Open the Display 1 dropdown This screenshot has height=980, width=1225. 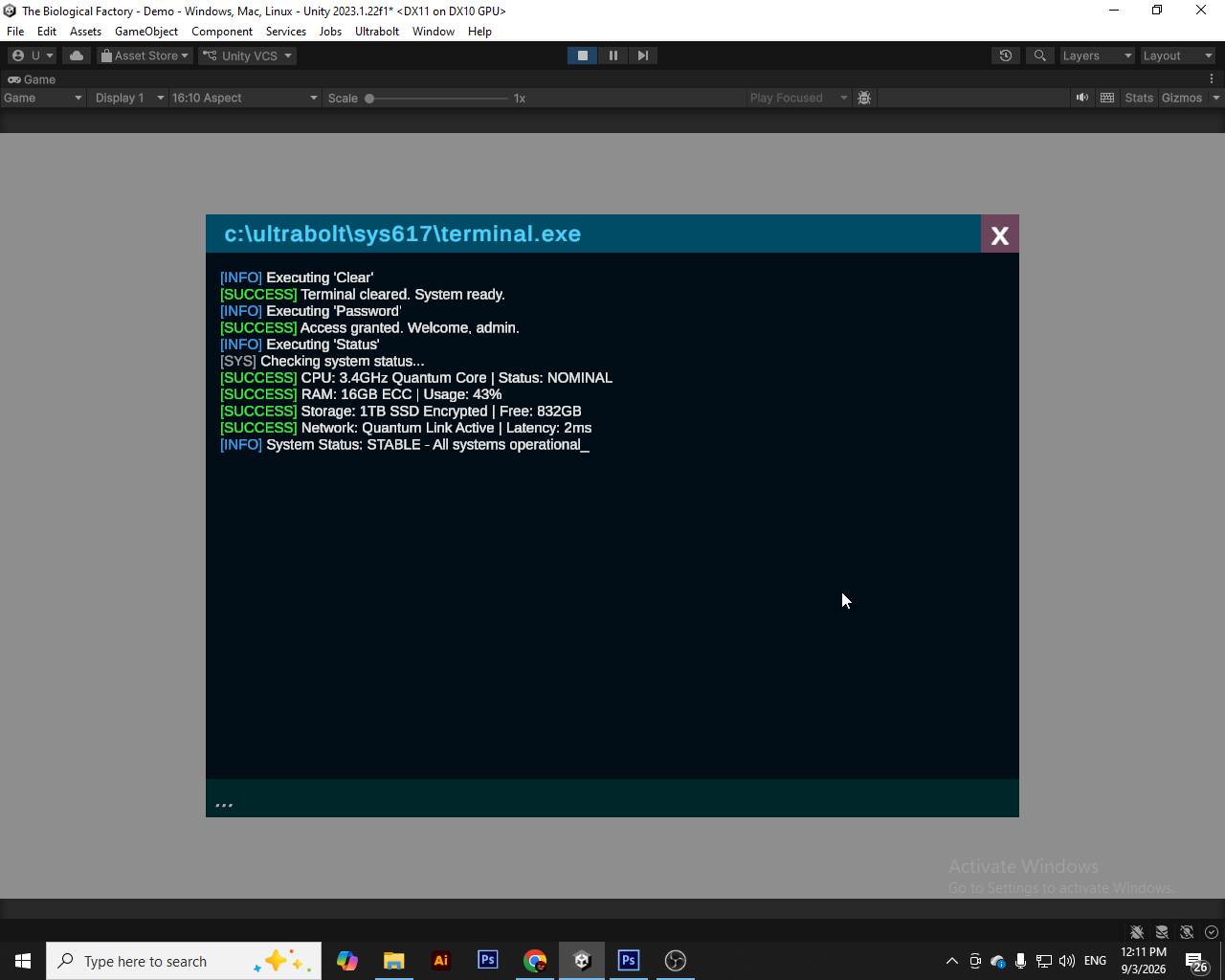[129, 98]
